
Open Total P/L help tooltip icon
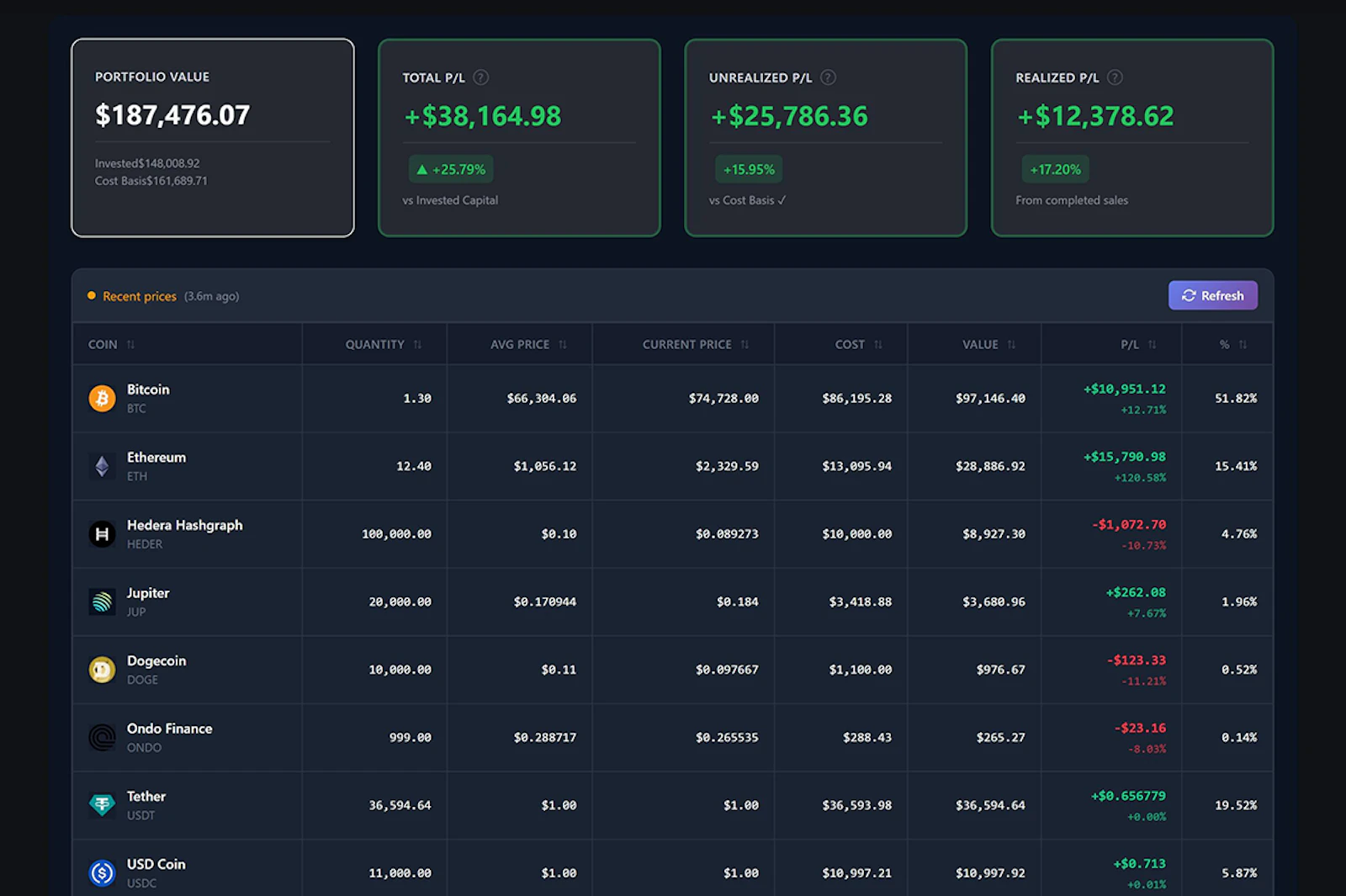click(x=480, y=77)
